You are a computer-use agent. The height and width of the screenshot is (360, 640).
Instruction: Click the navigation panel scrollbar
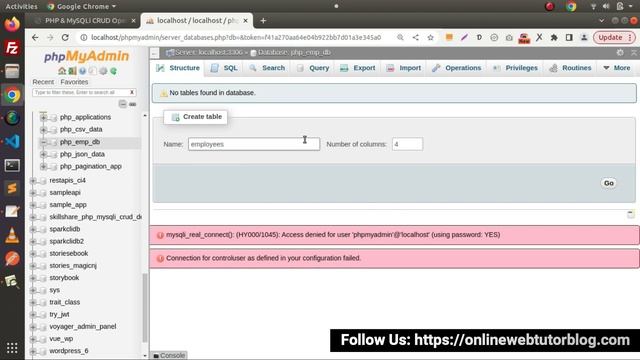pos(144,308)
